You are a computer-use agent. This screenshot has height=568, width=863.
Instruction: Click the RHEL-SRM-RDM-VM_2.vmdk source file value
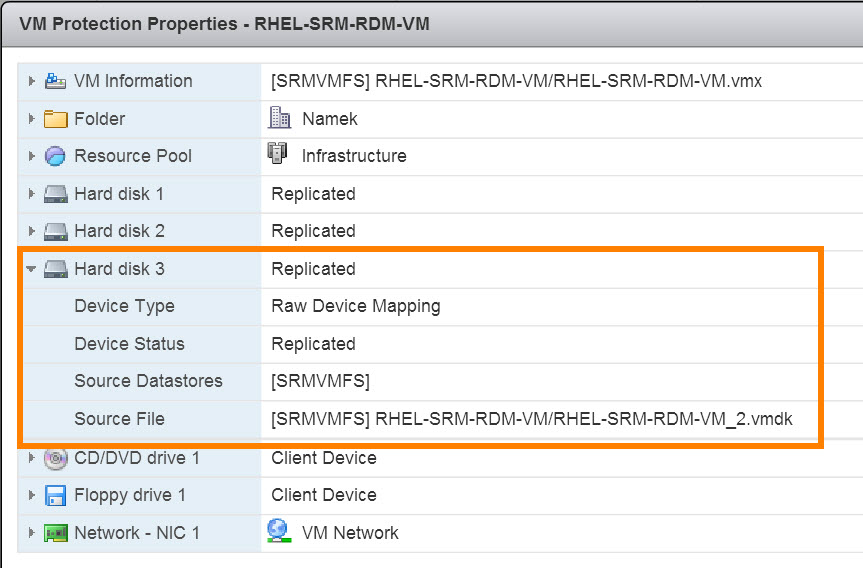pyautogui.click(x=532, y=419)
